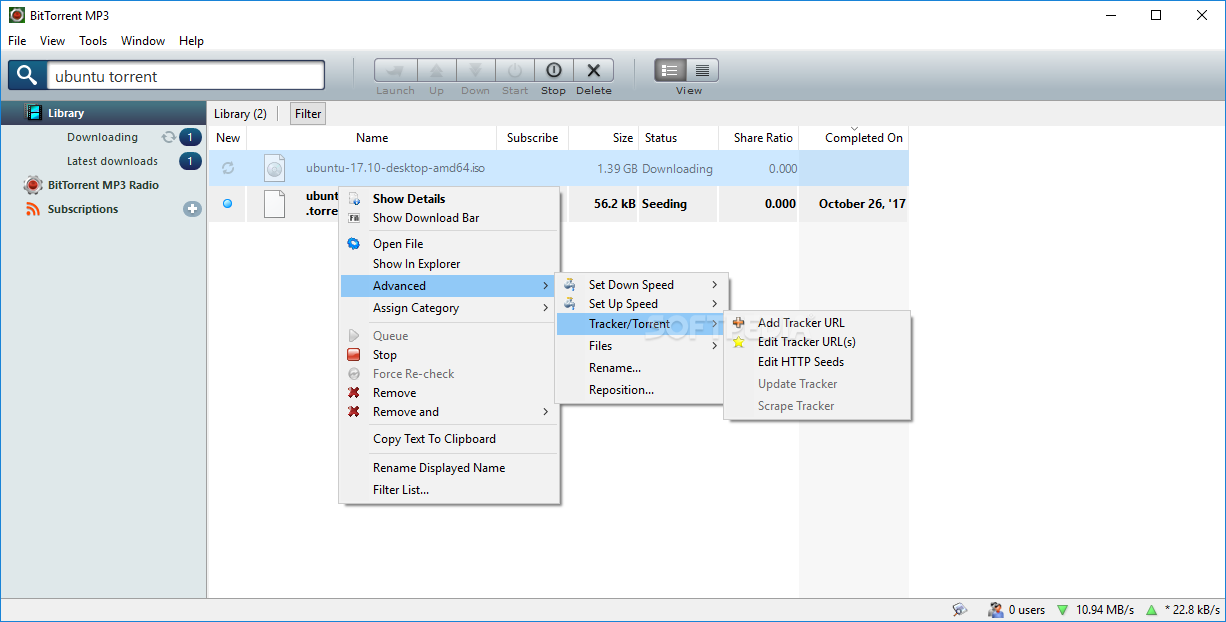
Task: Click the green upload speed arrow
Action: coord(1151,610)
